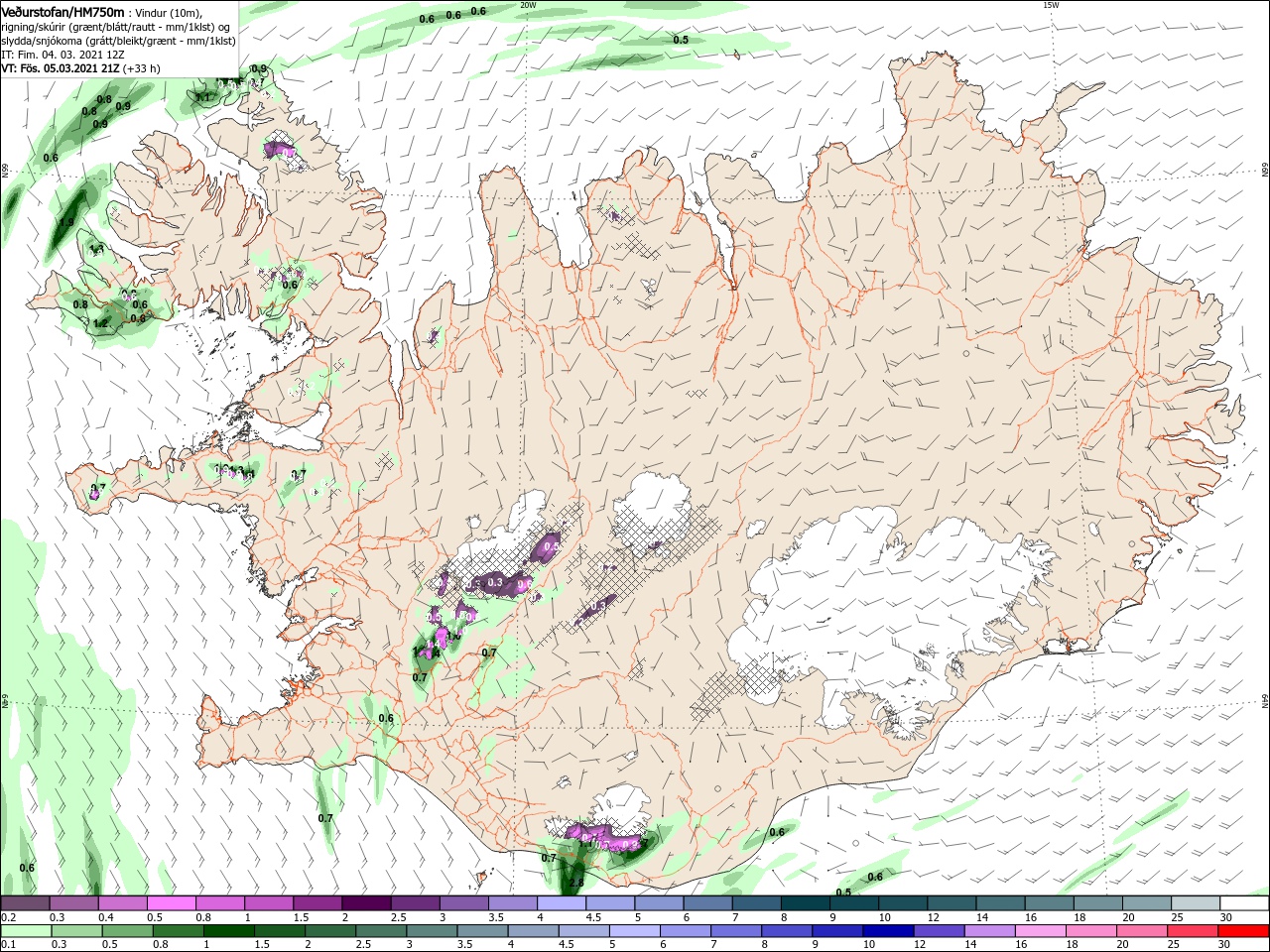Click the 'VT: Fös. 05.03.2021 21Z (+33 h)' line
The width and height of the screenshot is (1270, 952).
pyautogui.click(x=80, y=68)
